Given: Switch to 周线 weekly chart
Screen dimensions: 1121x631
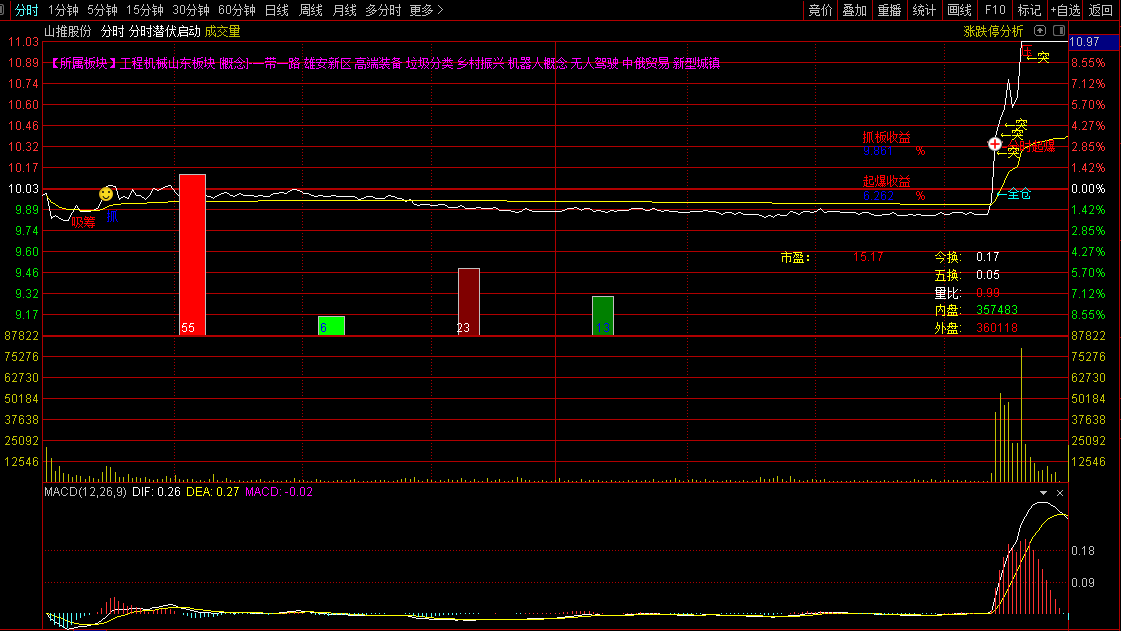Looking at the screenshot, I should 311,10.
